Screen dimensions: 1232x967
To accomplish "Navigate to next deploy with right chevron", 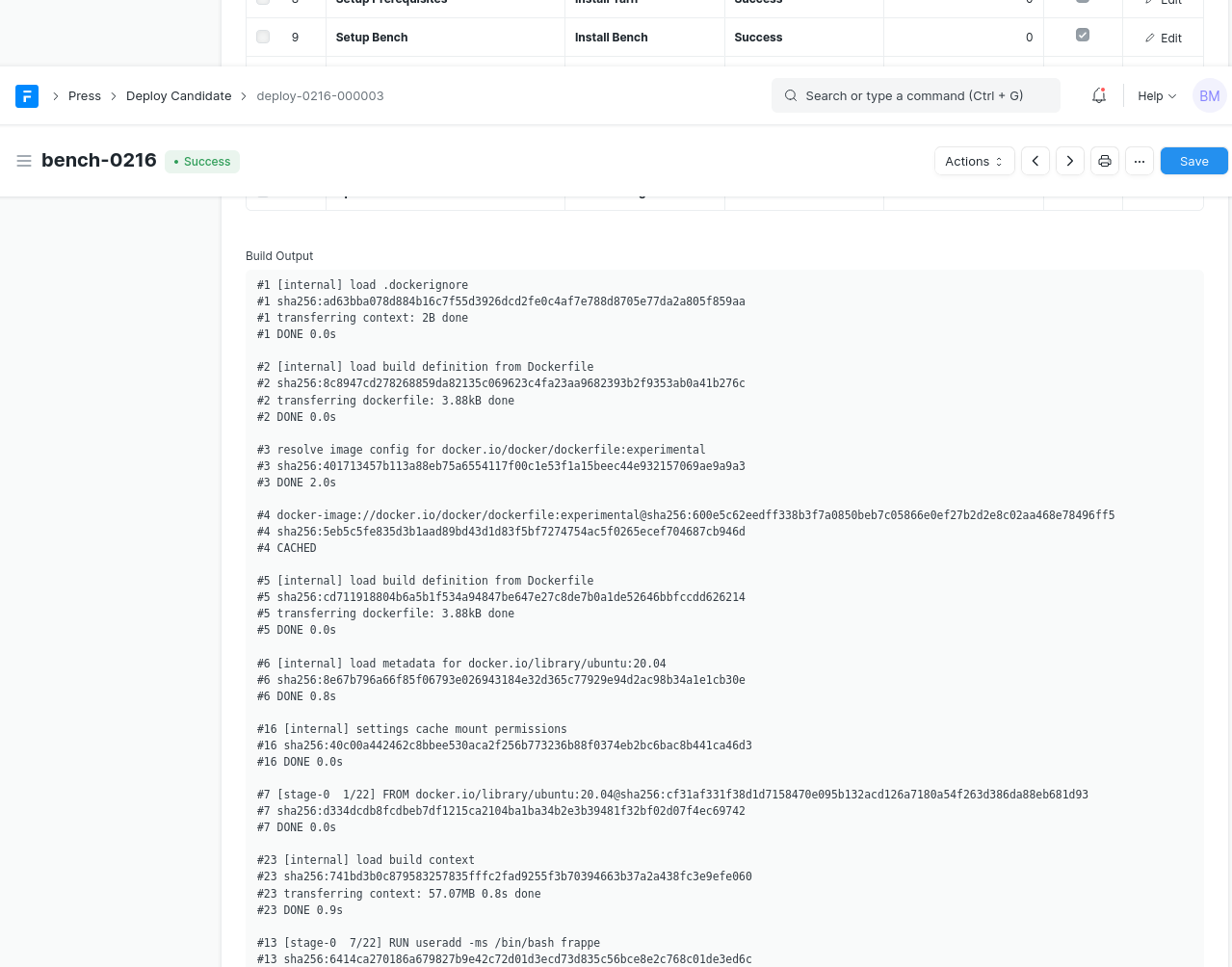I will pyautogui.click(x=1069, y=161).
